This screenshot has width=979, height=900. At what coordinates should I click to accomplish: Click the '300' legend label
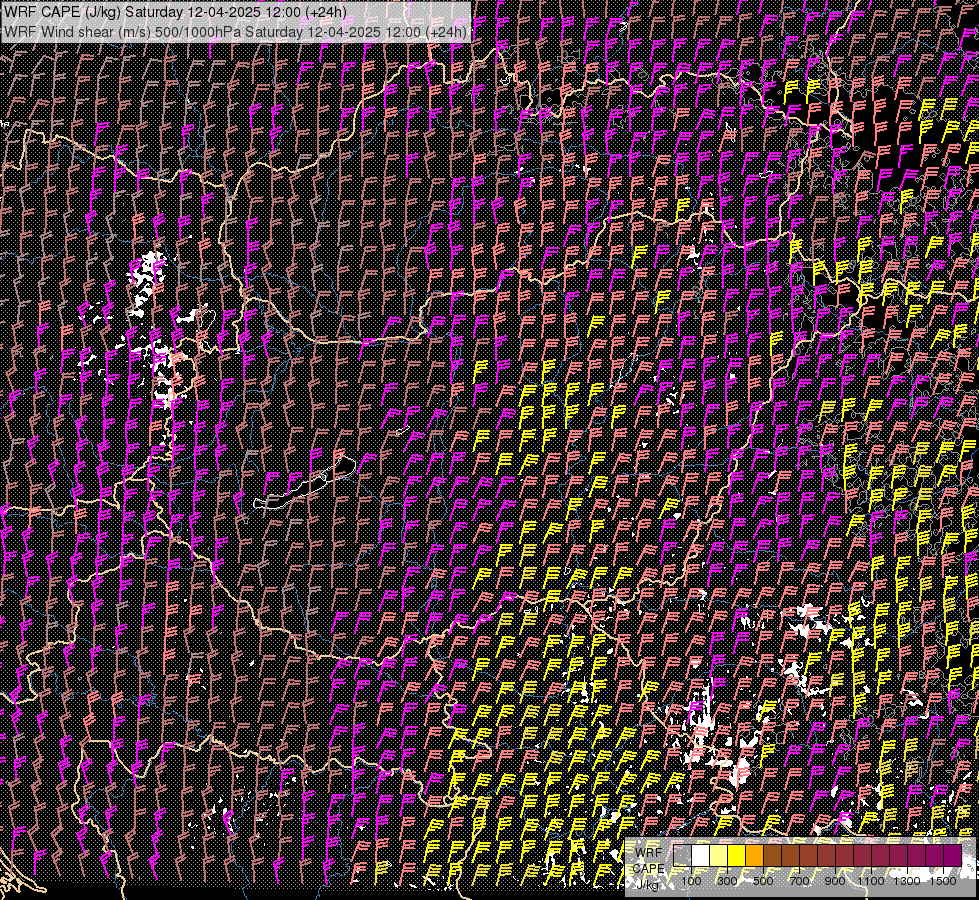tap(727, 881)
